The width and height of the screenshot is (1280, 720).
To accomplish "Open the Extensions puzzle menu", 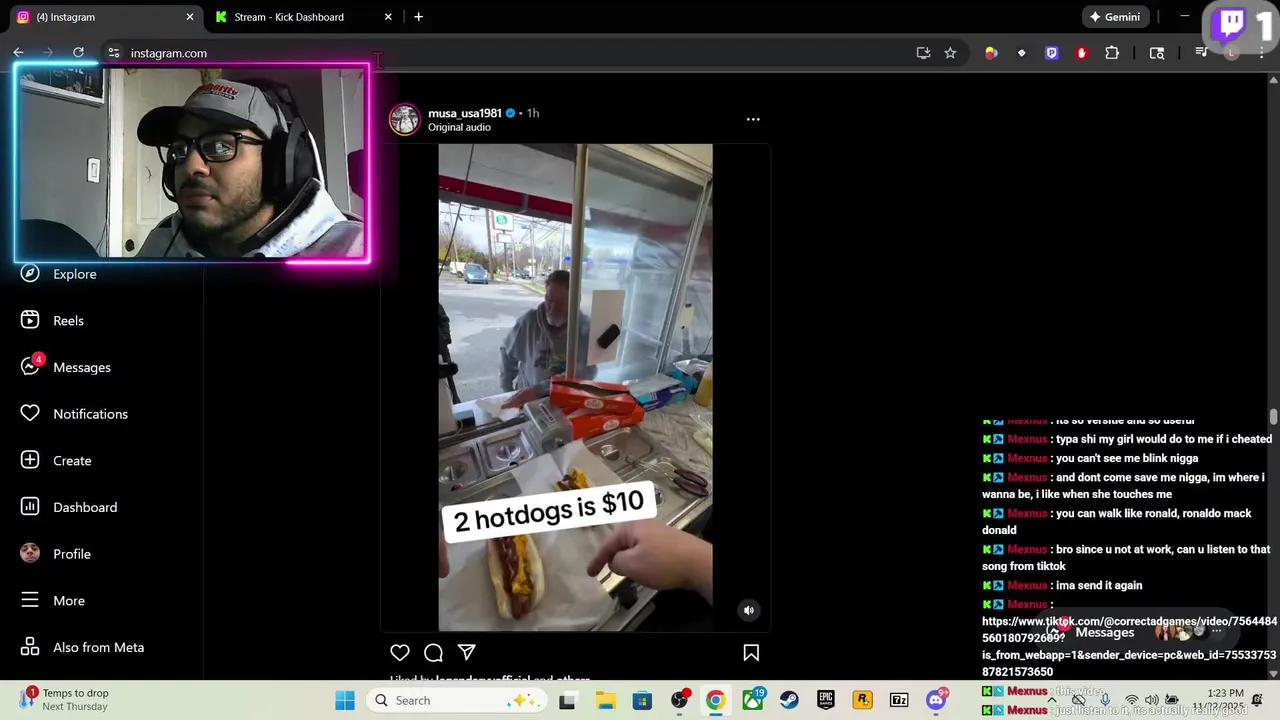I will (1112, 53).
